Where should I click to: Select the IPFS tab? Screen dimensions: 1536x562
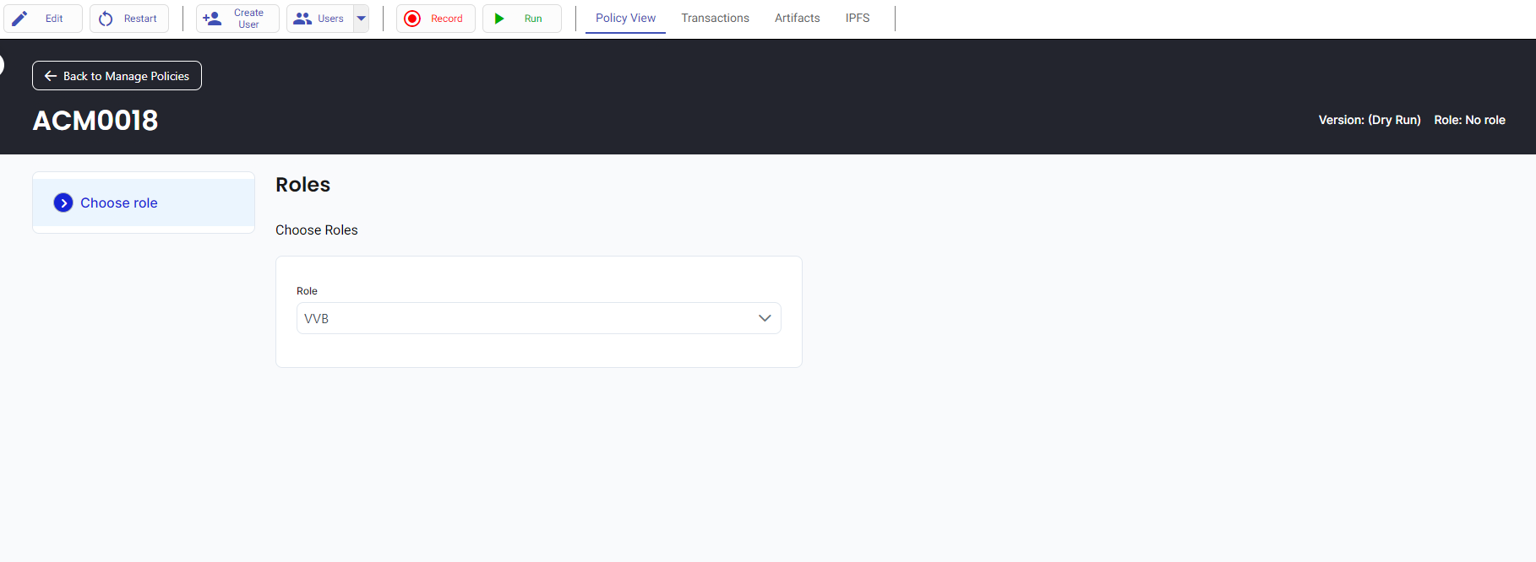pyautogui.click(x=857, y=18)
